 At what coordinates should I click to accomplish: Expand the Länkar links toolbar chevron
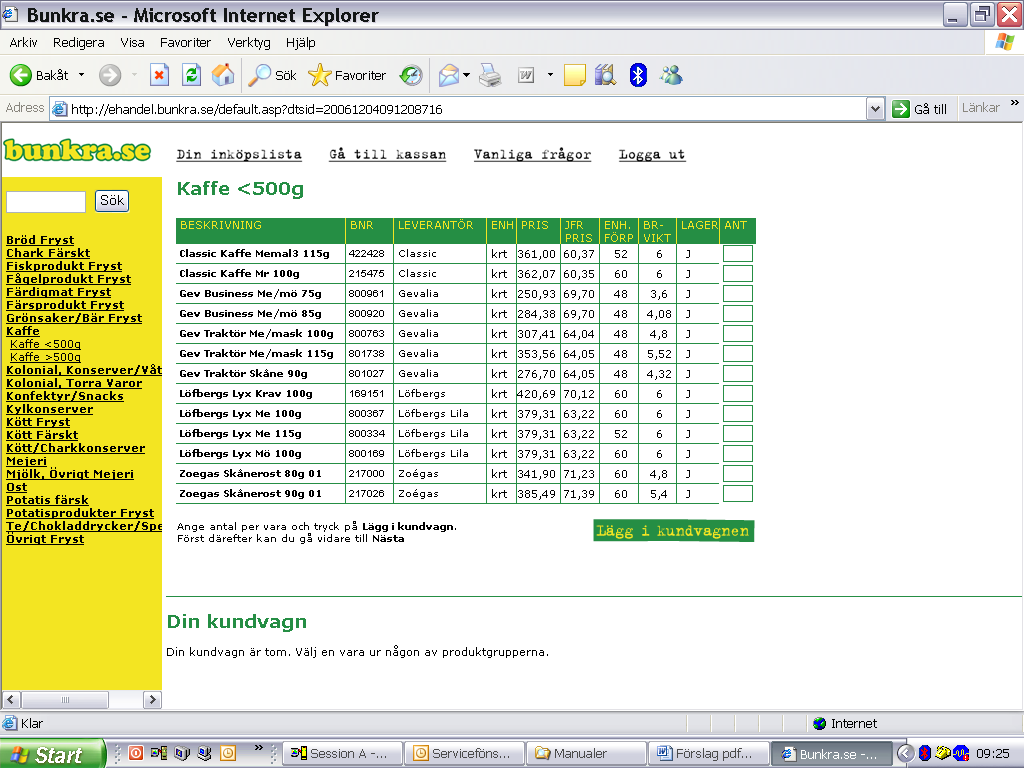click(x=1014, y=103)
